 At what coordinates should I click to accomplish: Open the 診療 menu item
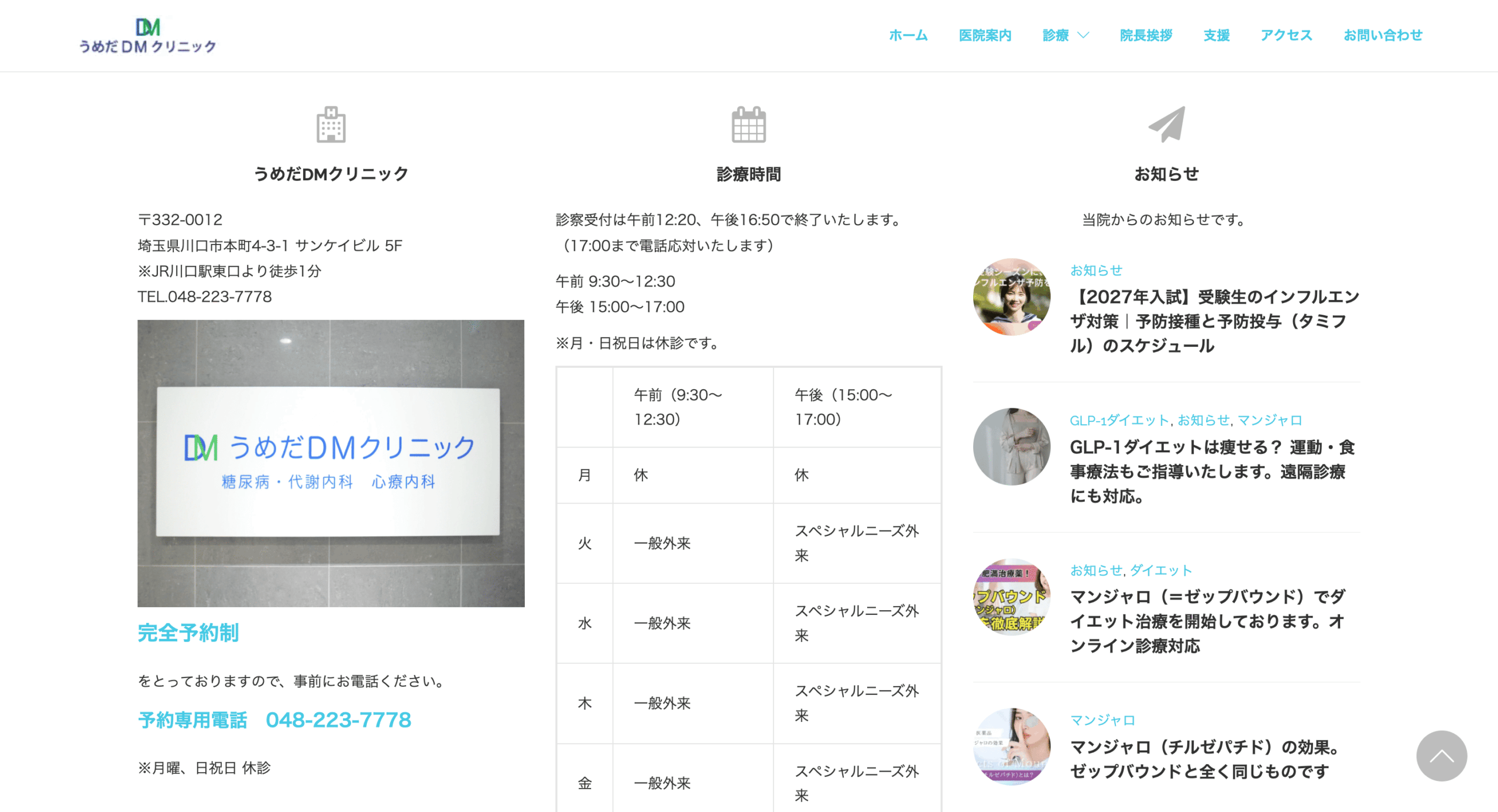1056,35
